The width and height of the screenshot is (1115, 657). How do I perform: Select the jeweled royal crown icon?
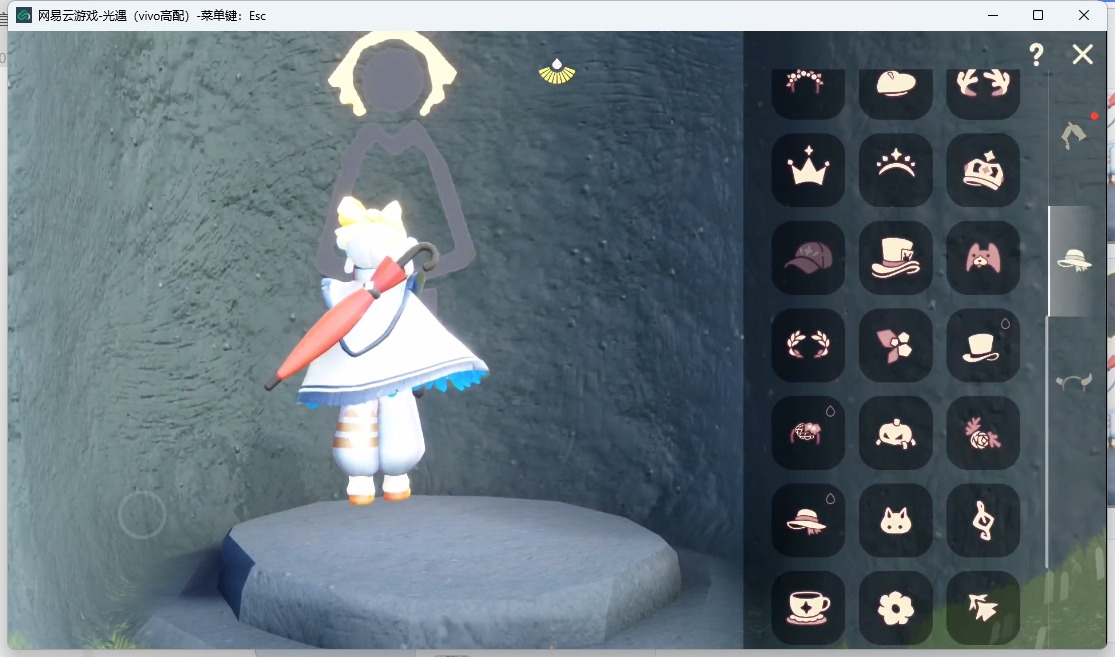[x=983, y=169]
